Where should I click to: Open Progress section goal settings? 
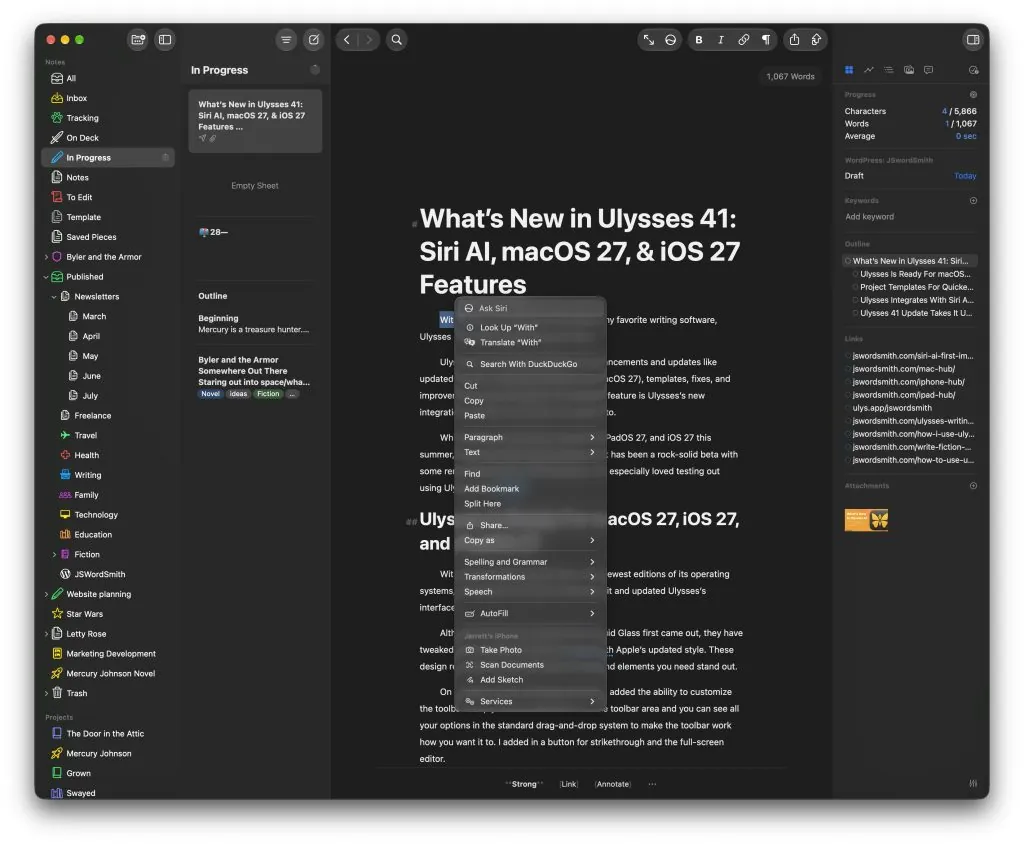point(973,95)
